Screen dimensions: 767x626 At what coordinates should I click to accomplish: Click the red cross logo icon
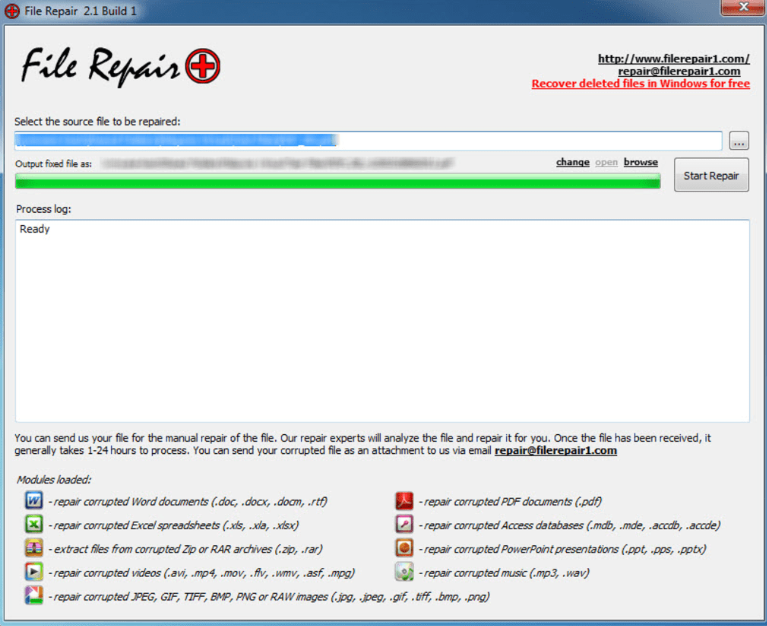(x=203, y=66)
